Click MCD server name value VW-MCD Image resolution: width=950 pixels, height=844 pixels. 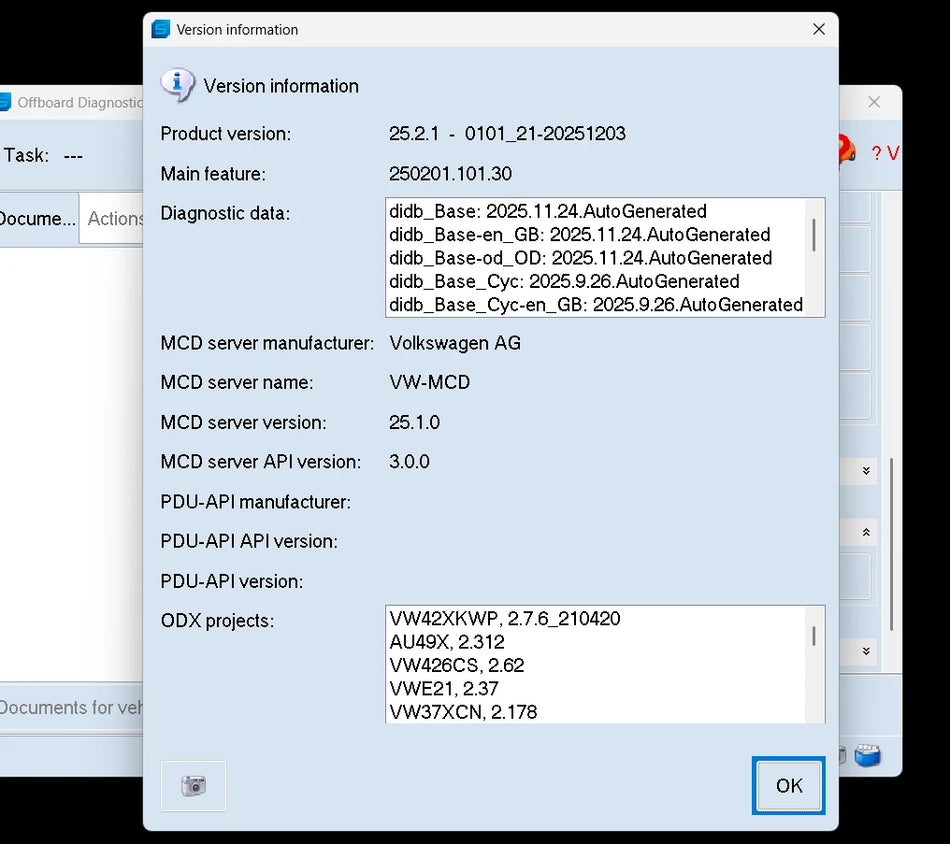click(x=430, y=382)
